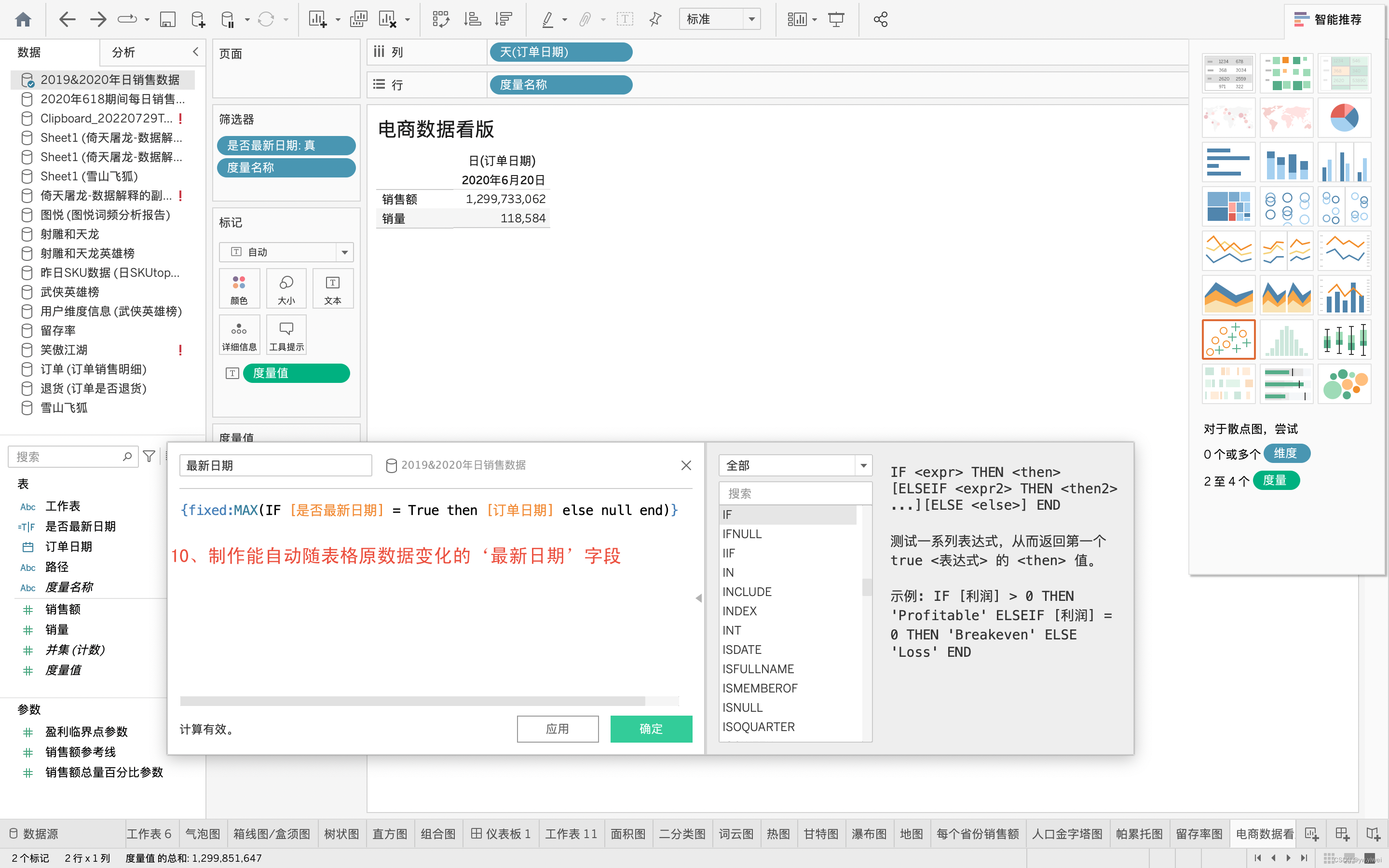Click the Tooltip marks card button
This screenshot has height=868, width=1389.
286,335
